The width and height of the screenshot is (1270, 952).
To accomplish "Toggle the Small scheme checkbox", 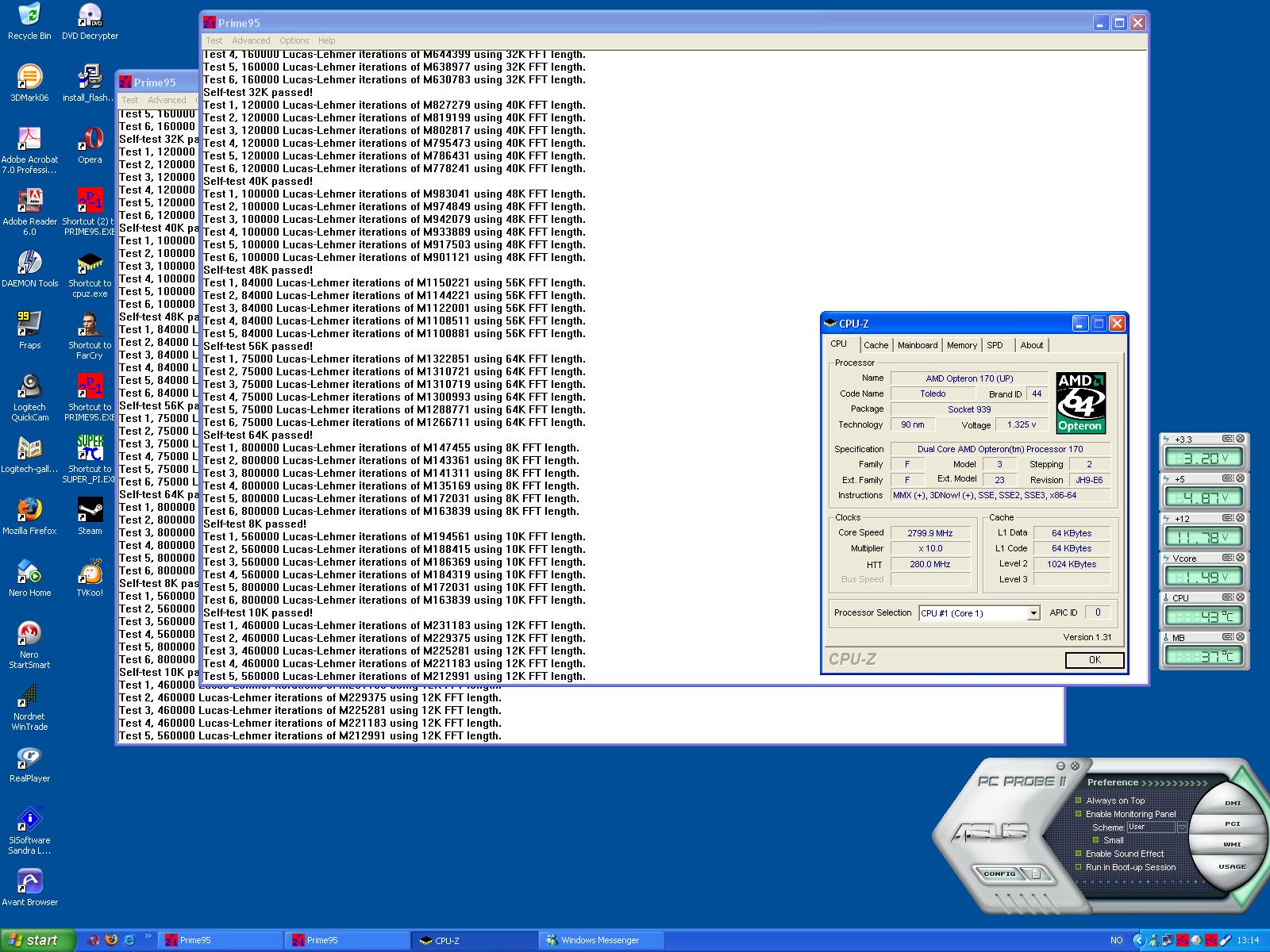I will tap(1096, 840).
